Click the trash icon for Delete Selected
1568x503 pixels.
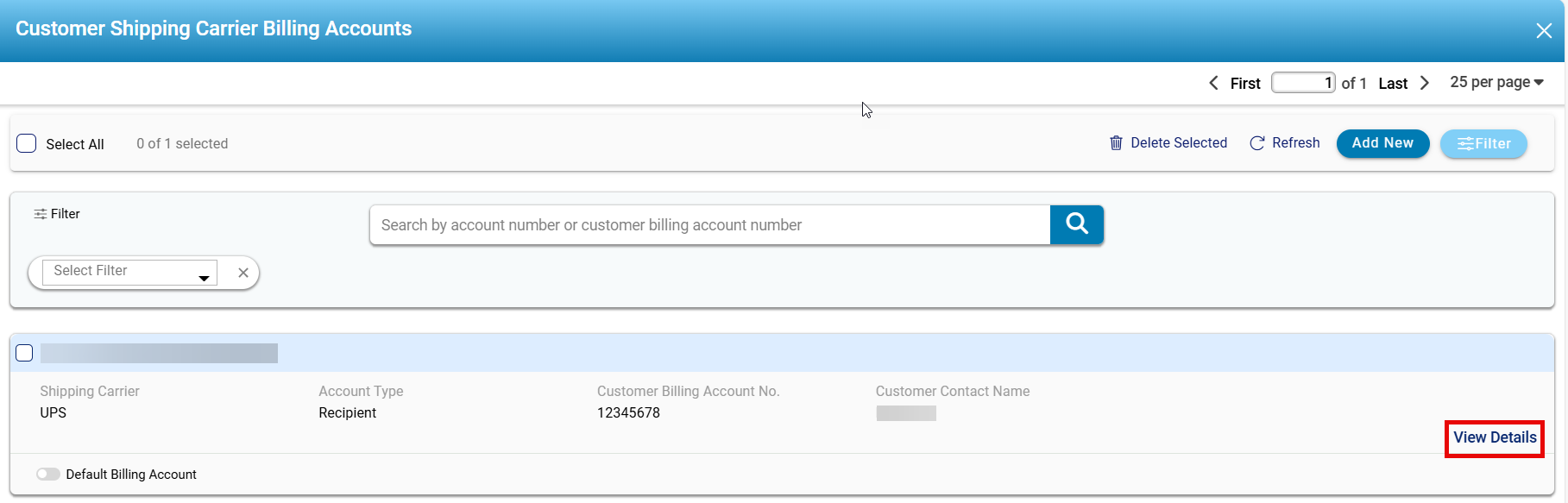(x=1116, y=143)
